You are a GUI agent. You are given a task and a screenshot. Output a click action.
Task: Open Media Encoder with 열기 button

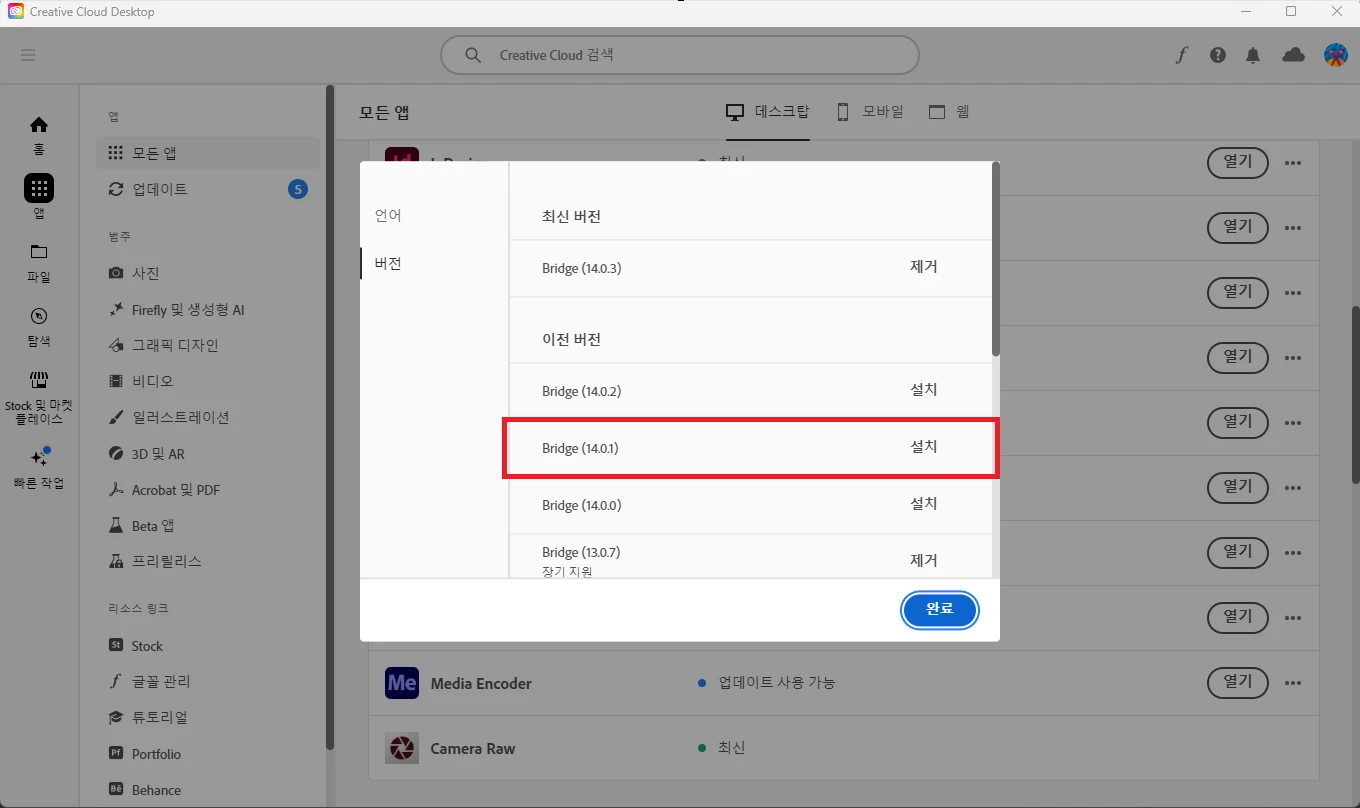tap(1238, 682)
